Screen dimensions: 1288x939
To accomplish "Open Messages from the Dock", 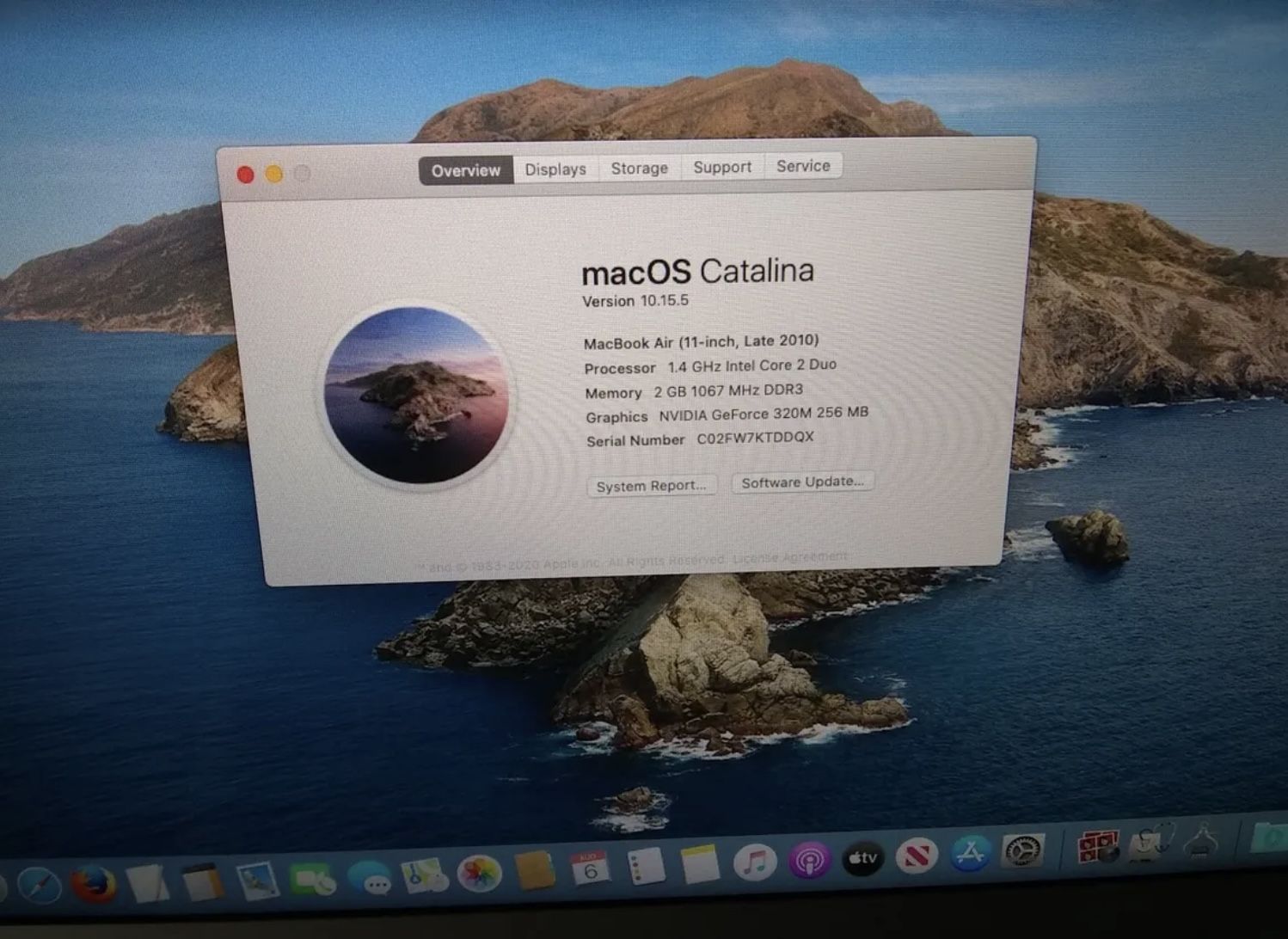I will click(x=370, y=878).
